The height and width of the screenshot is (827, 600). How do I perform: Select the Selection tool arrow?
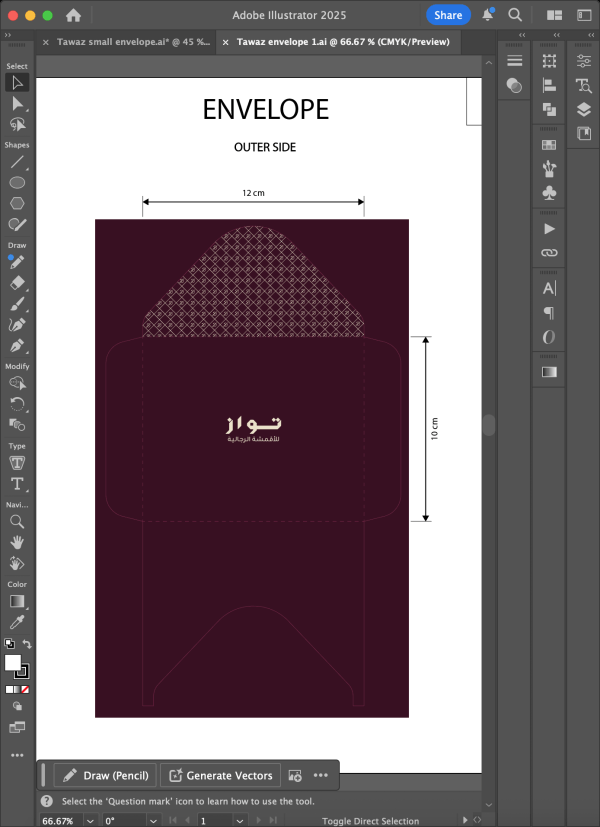tap(17, 83)
